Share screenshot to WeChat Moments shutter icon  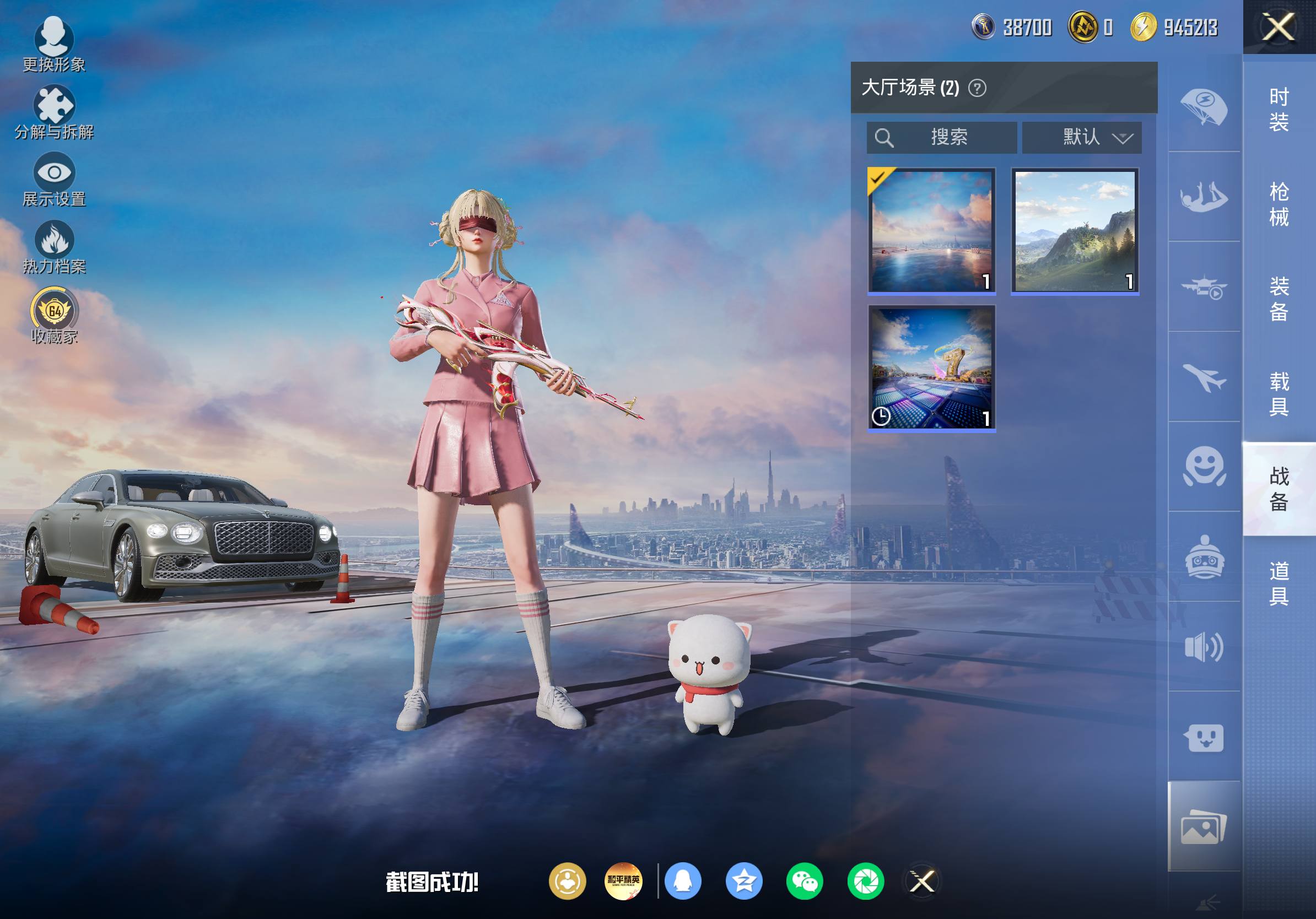click(x=866, y=881)
